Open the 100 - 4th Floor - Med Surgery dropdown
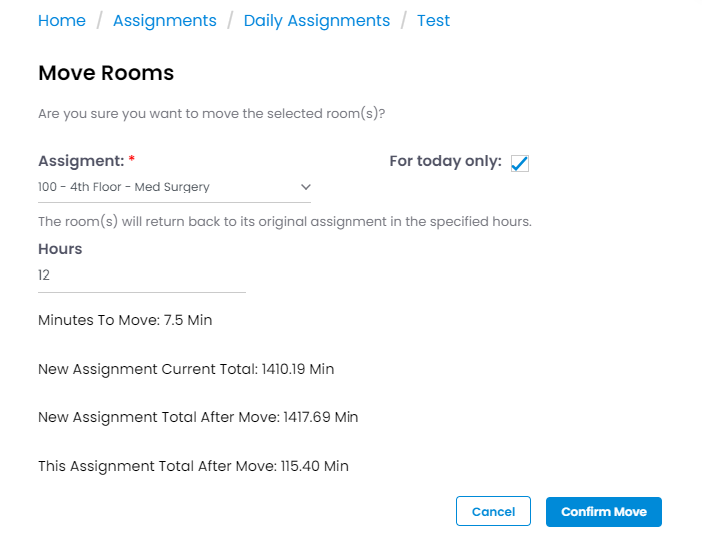 click(174, 187)
